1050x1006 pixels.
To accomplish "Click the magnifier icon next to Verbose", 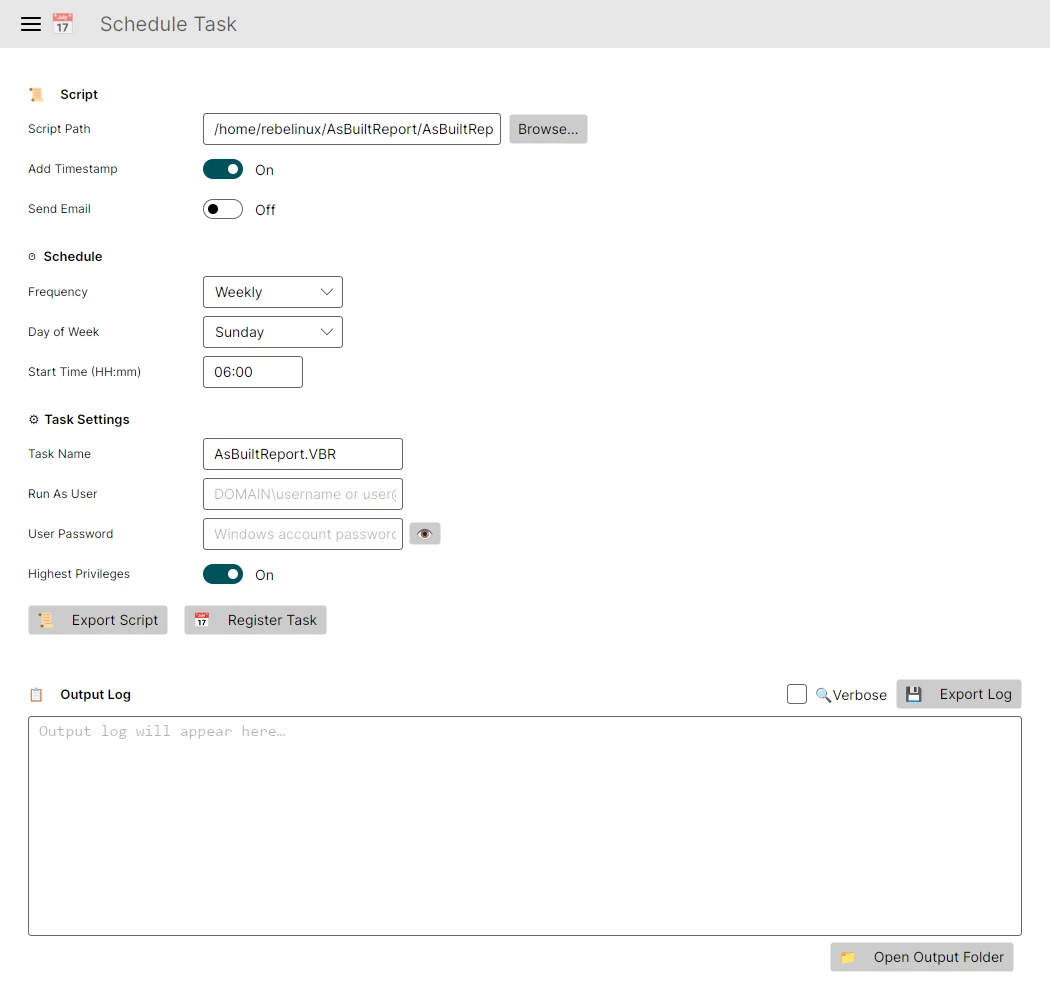I will coord(822,694).
